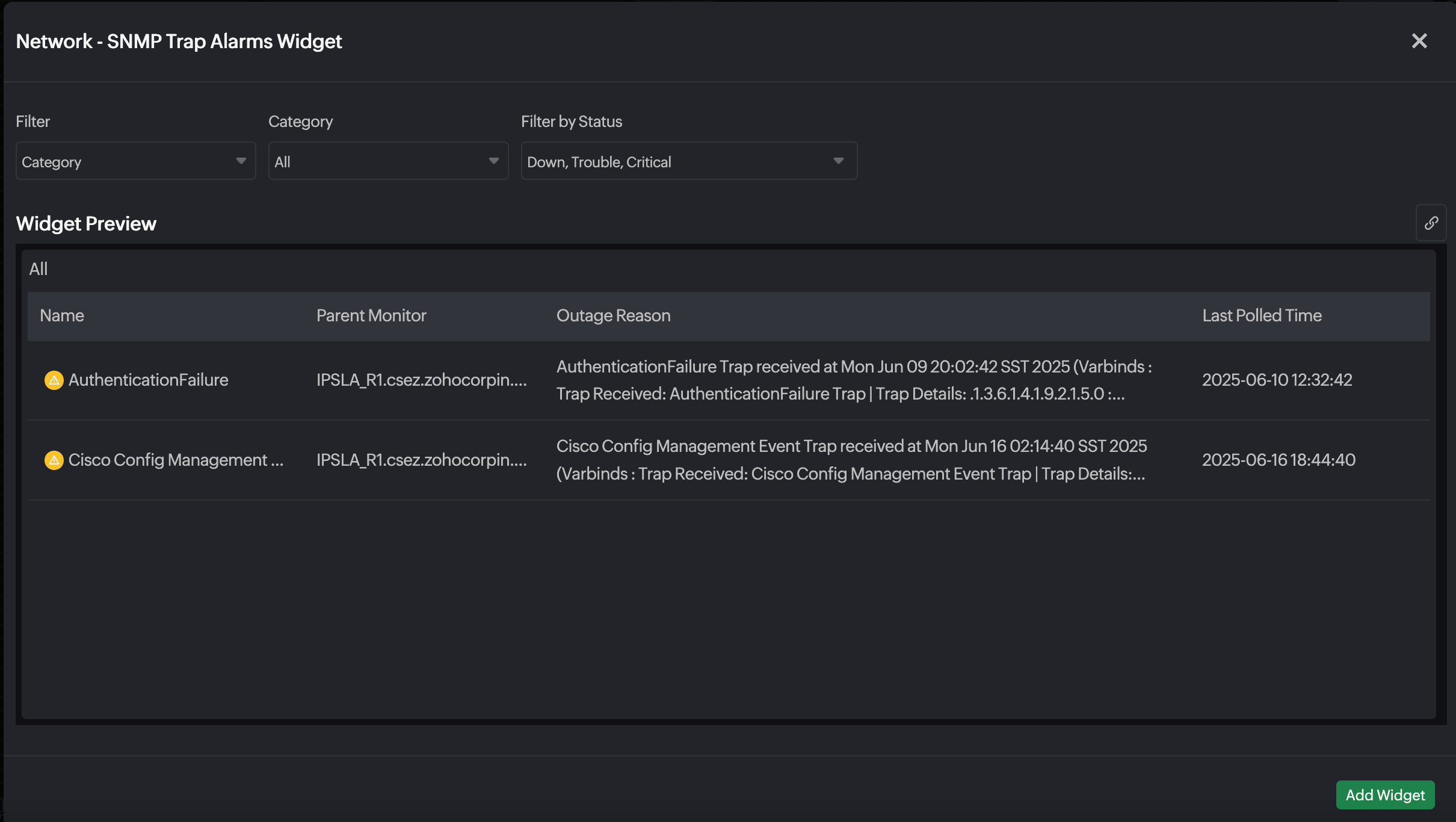Click the Outage Reason column header
This screenshot has height=822, width=1456.
(613, 316)
